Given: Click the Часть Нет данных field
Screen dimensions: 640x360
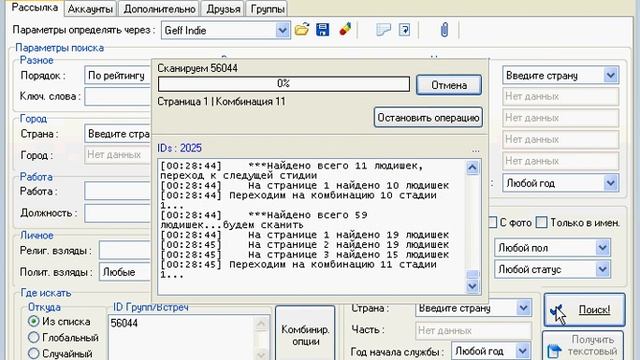Looking at the screenshot, I should tap(473, 330).
